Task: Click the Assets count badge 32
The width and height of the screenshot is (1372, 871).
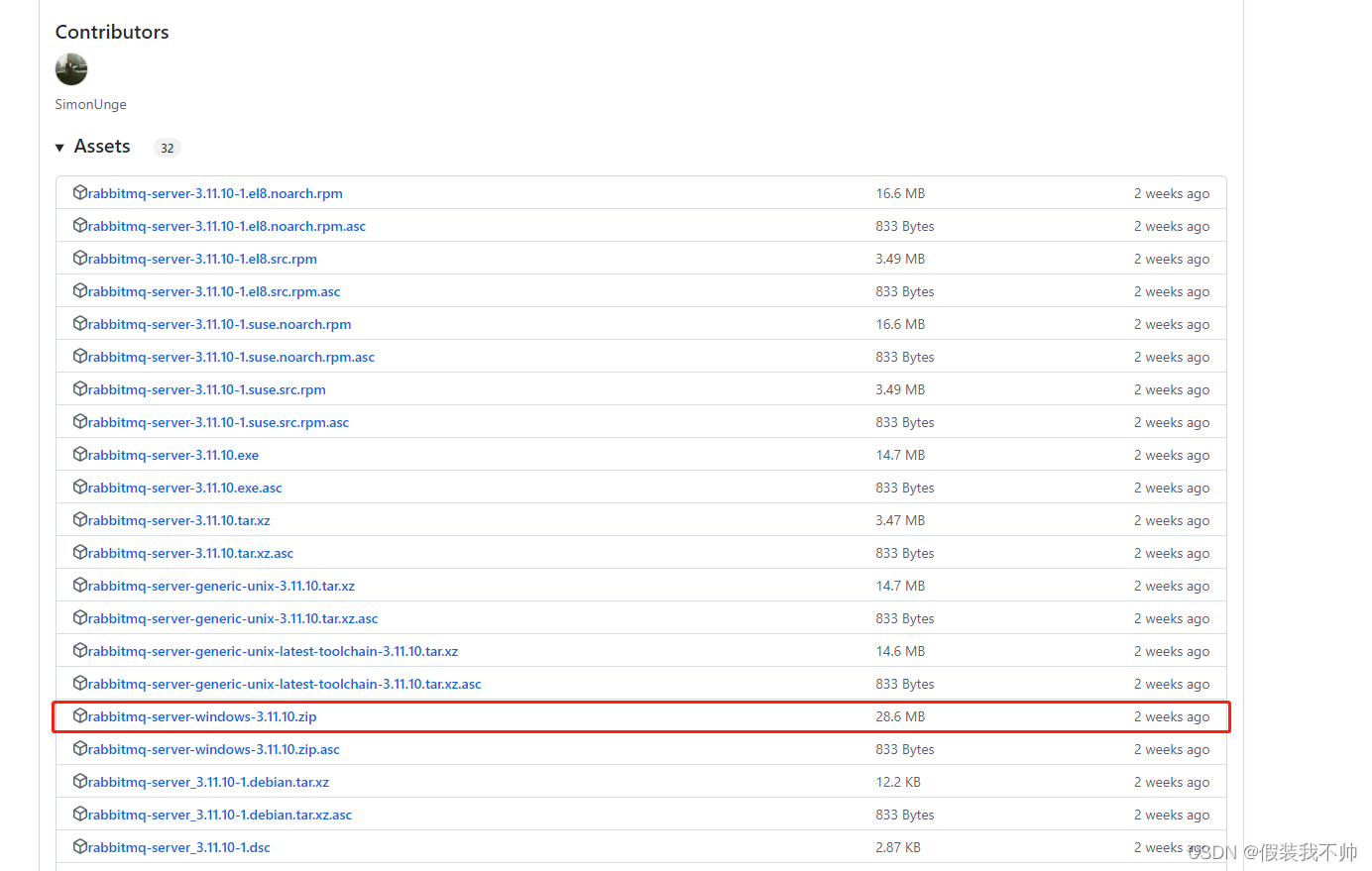Action: 168,148
